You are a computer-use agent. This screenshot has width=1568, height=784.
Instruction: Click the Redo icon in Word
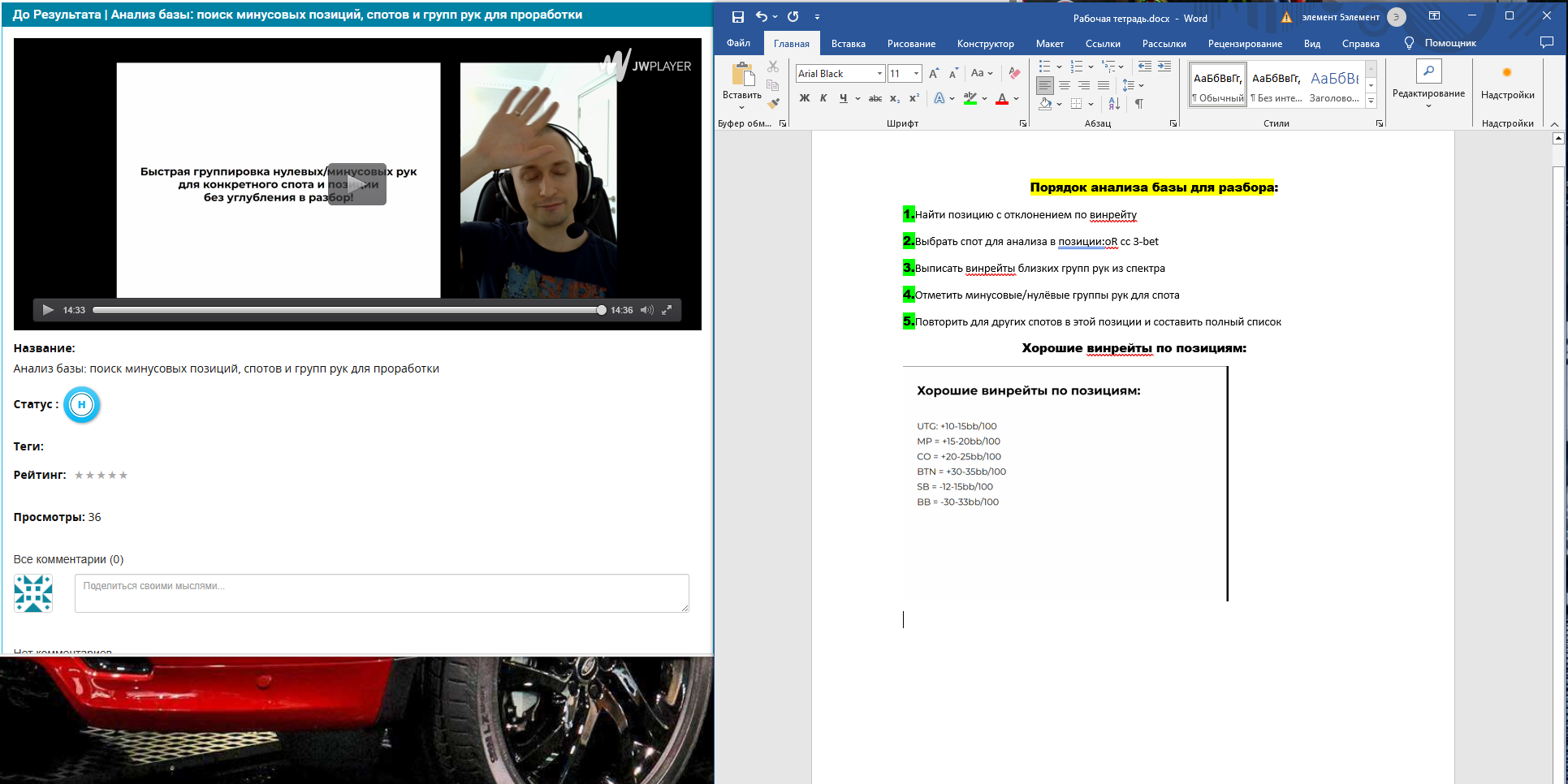(793, 17)
